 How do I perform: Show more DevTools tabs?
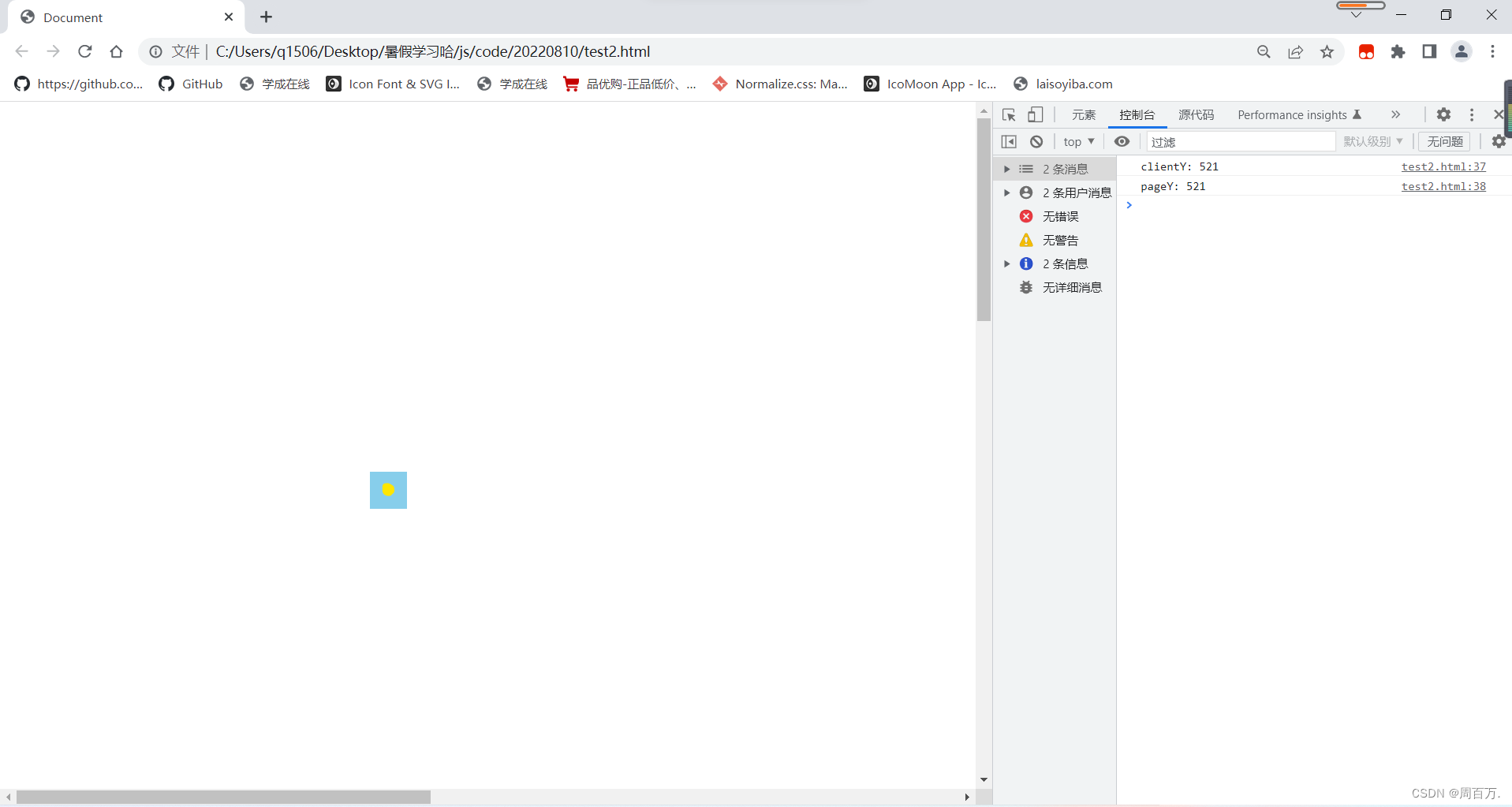(1395, 114)
